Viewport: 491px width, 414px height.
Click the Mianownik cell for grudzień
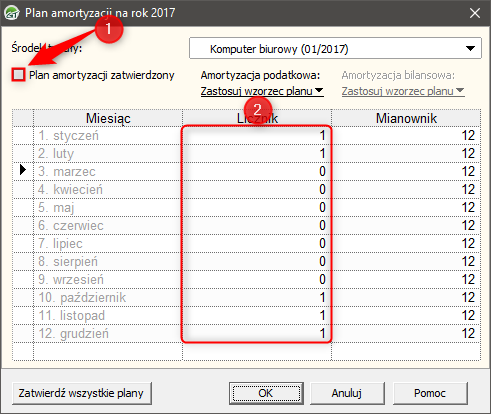[406, 333]
